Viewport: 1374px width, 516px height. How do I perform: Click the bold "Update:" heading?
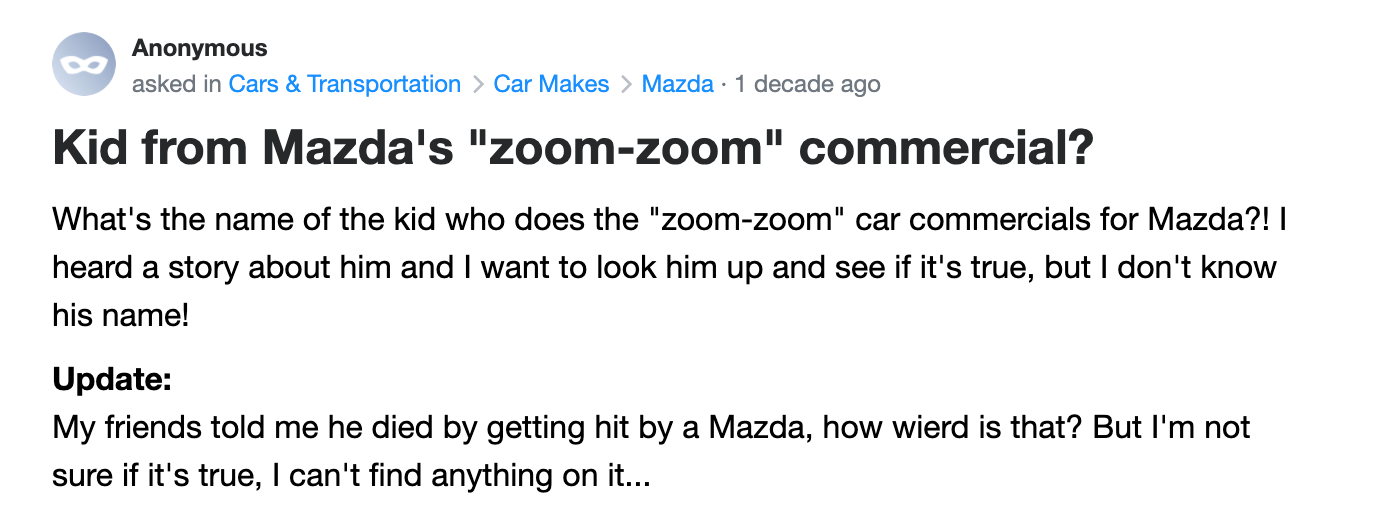[x=112, y=380]
